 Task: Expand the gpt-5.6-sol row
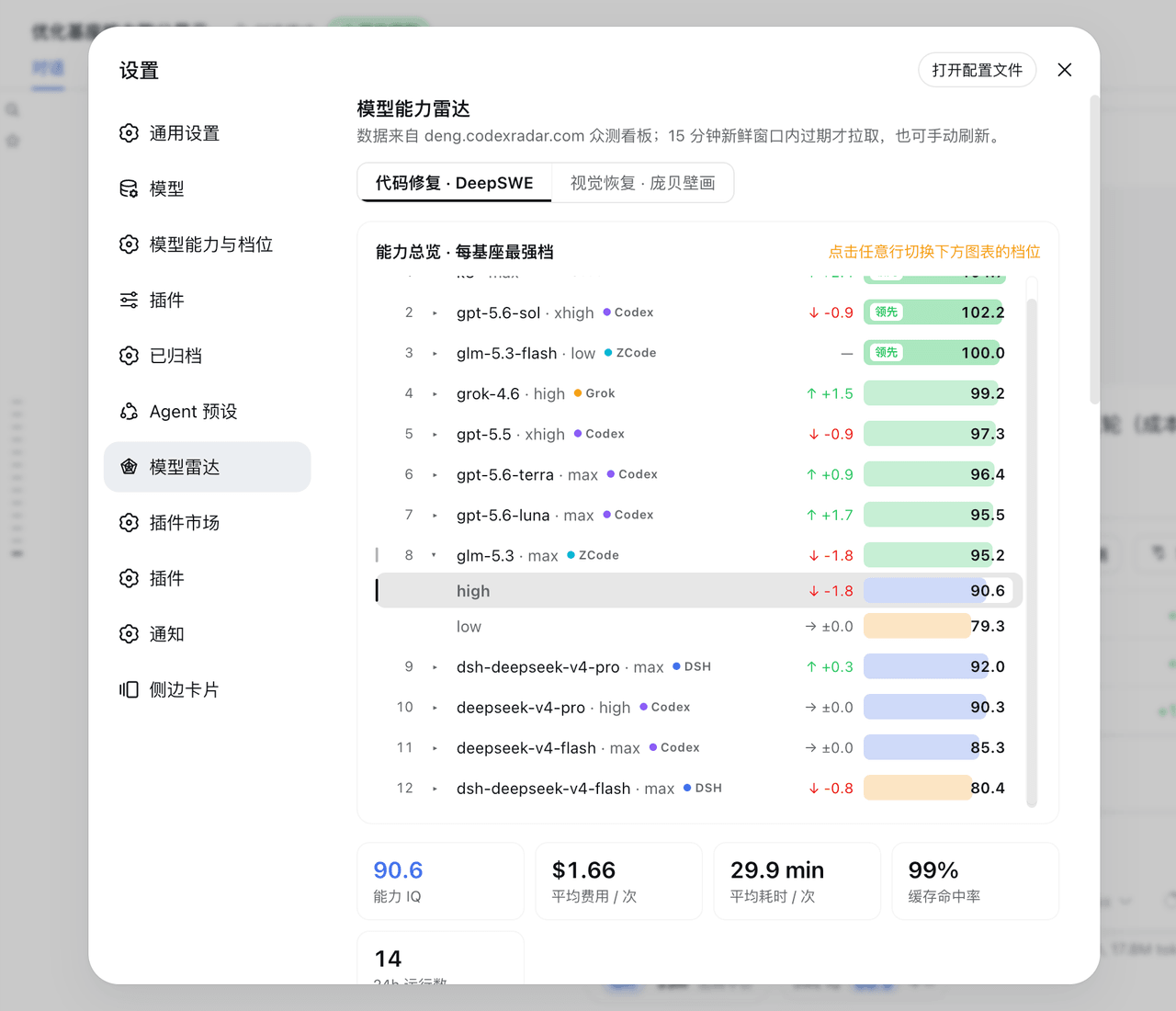click(435, 312)
